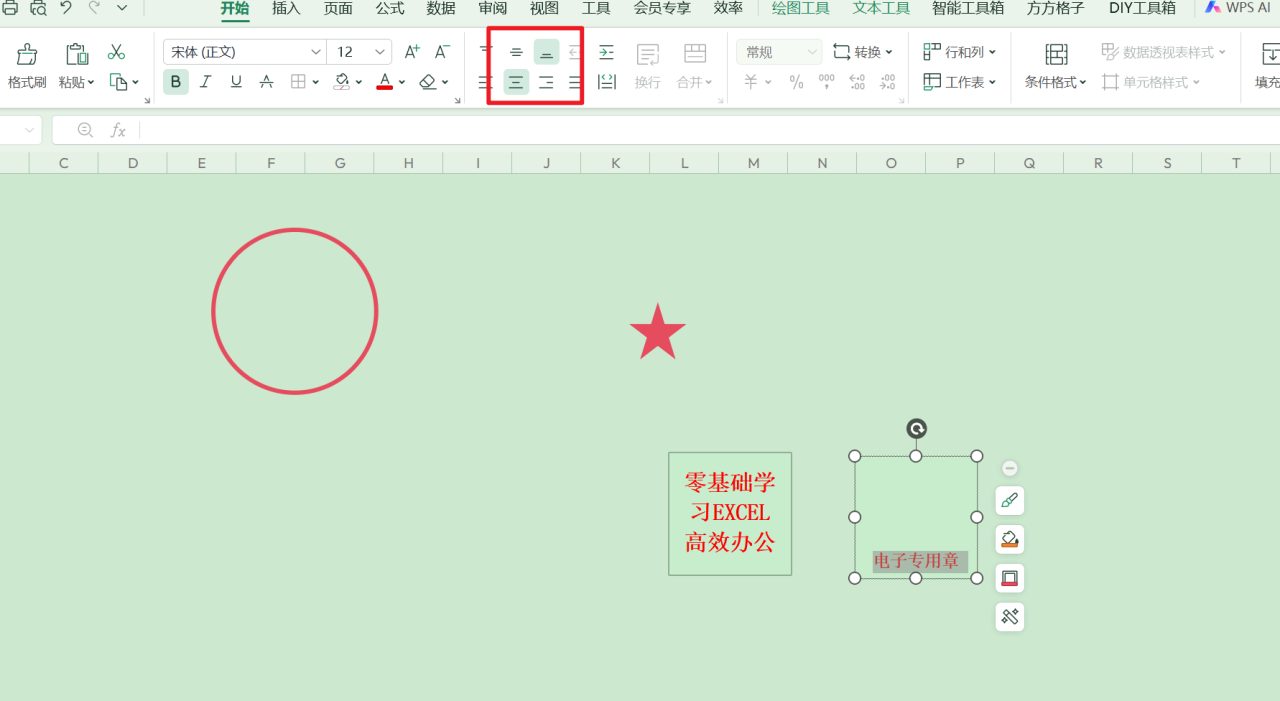Click the undo arrow icon
This screenshot has width=1280, height=701.
(66, 8)
